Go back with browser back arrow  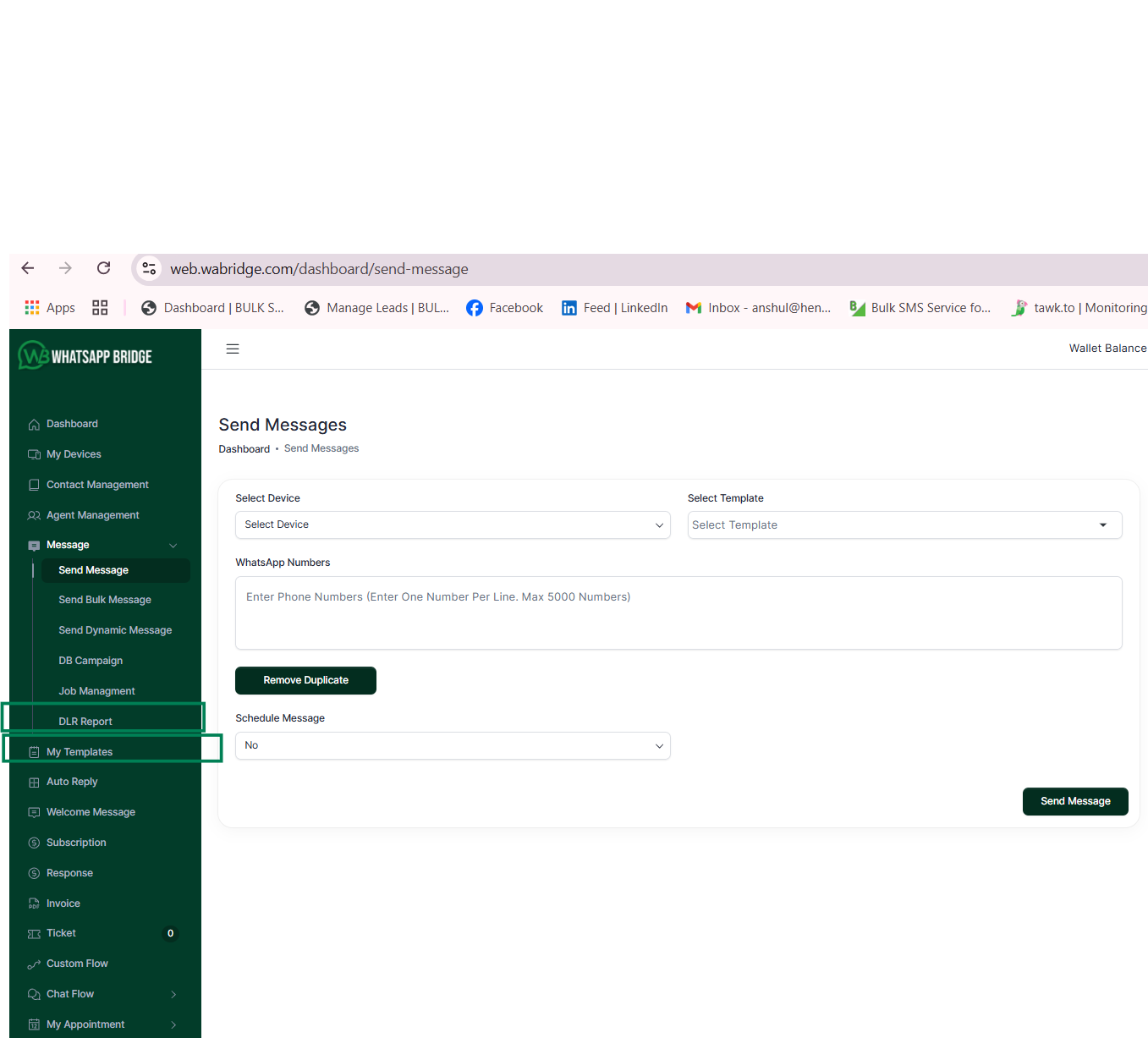(28, 268)
